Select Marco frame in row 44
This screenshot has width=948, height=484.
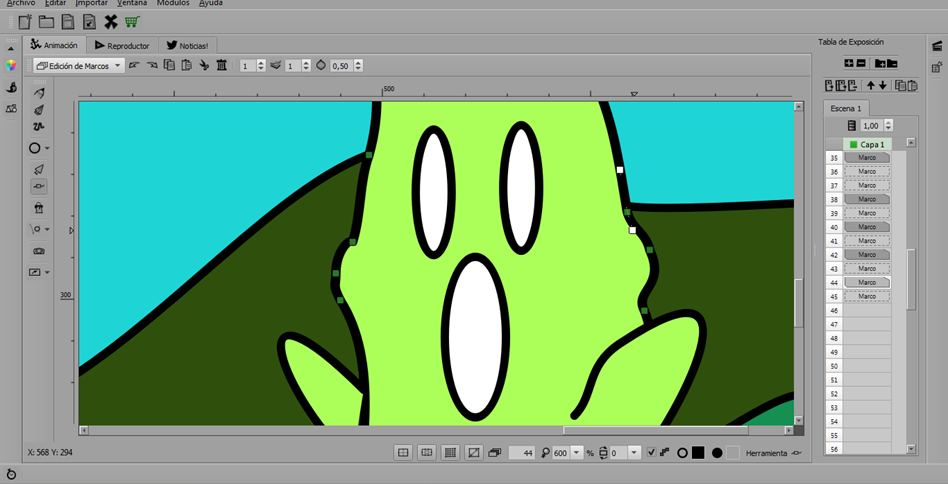click(867, 282)
